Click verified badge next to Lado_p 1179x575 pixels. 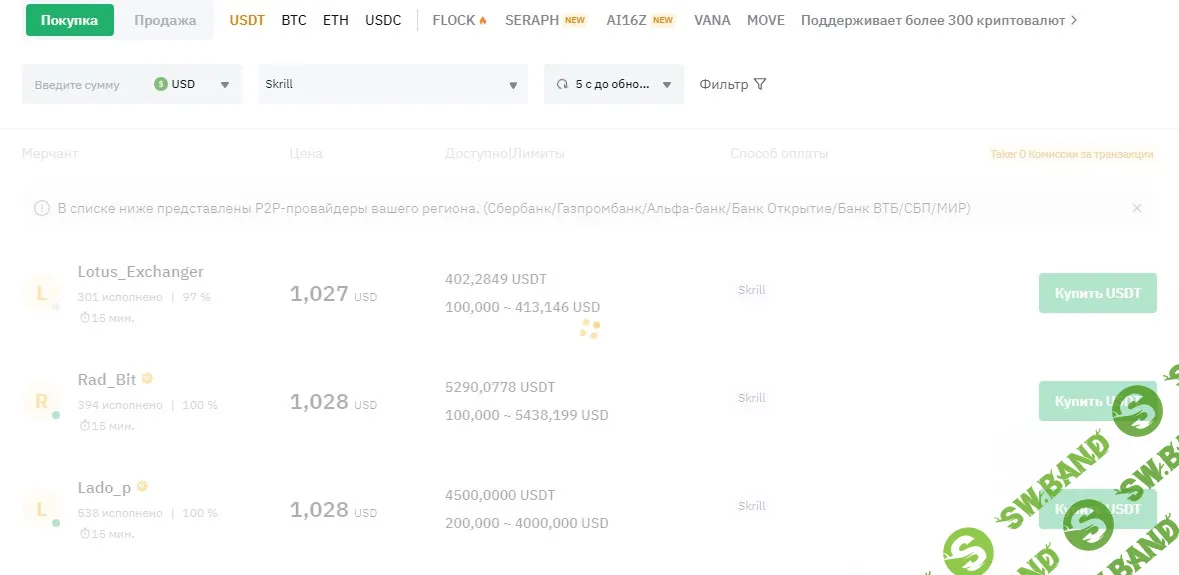143,487
